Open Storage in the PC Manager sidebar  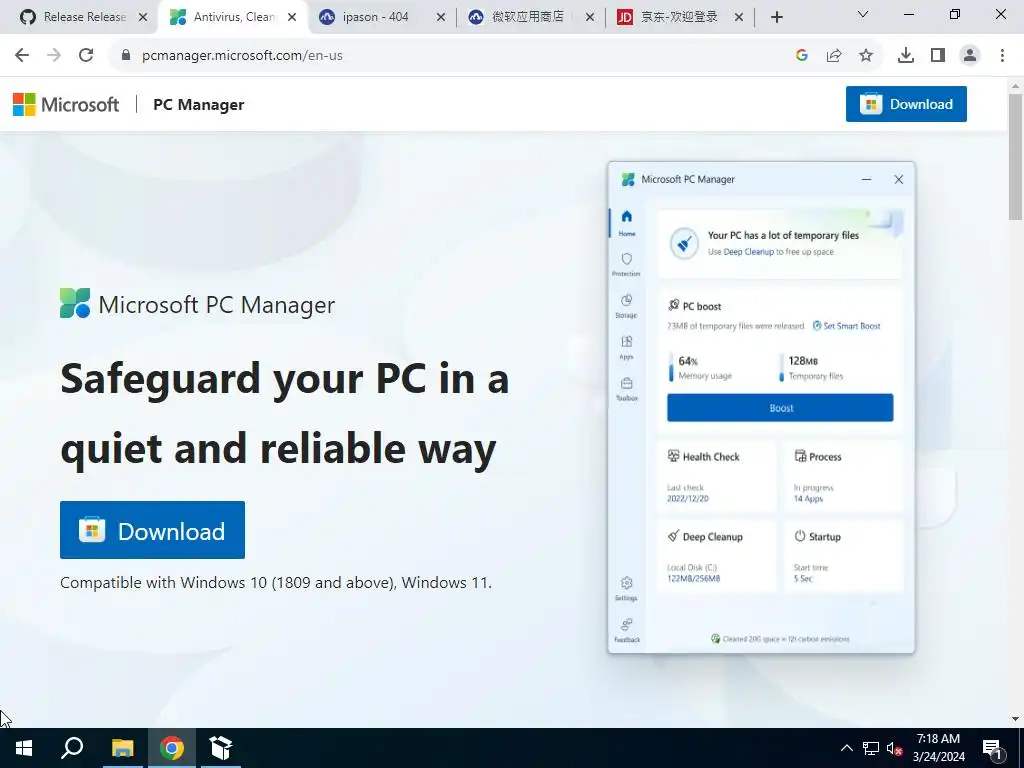pyautogui.click(x=626, y=306)
